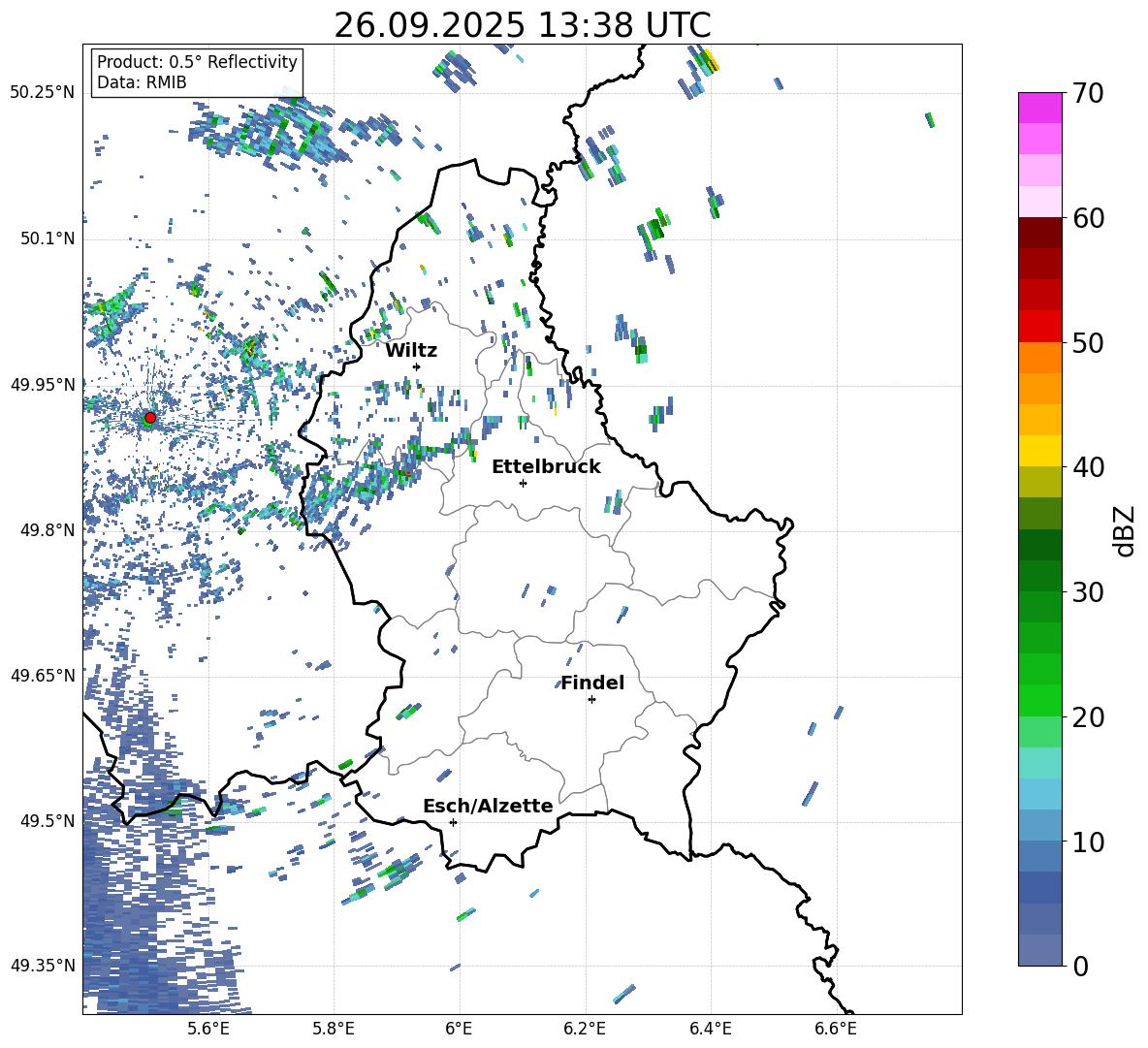Click the 6°E longitude label

pyautogui.click(x=459, y=1029)
